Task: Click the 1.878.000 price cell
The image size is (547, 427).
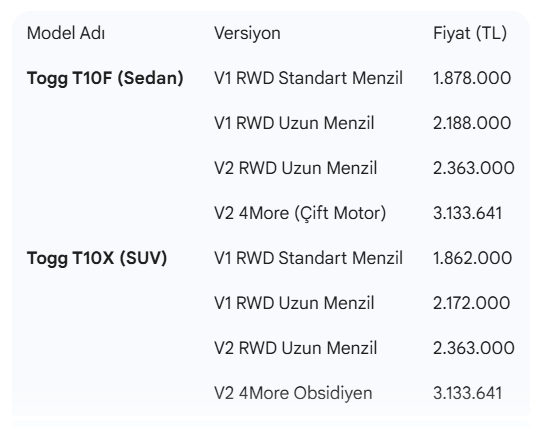Action: [x=472, y=78]
